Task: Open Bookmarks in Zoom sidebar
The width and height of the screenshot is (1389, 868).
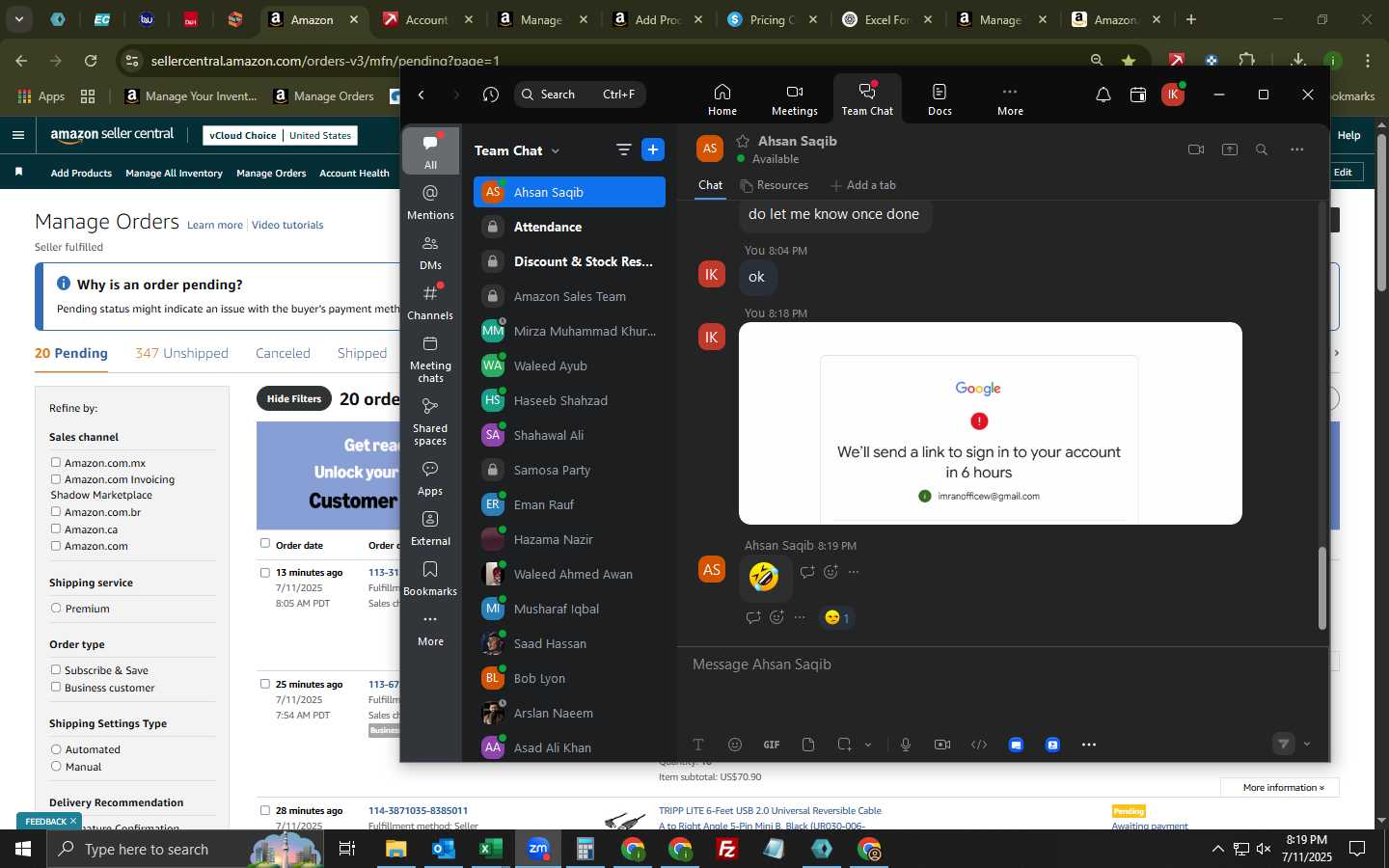Action: 430,579
